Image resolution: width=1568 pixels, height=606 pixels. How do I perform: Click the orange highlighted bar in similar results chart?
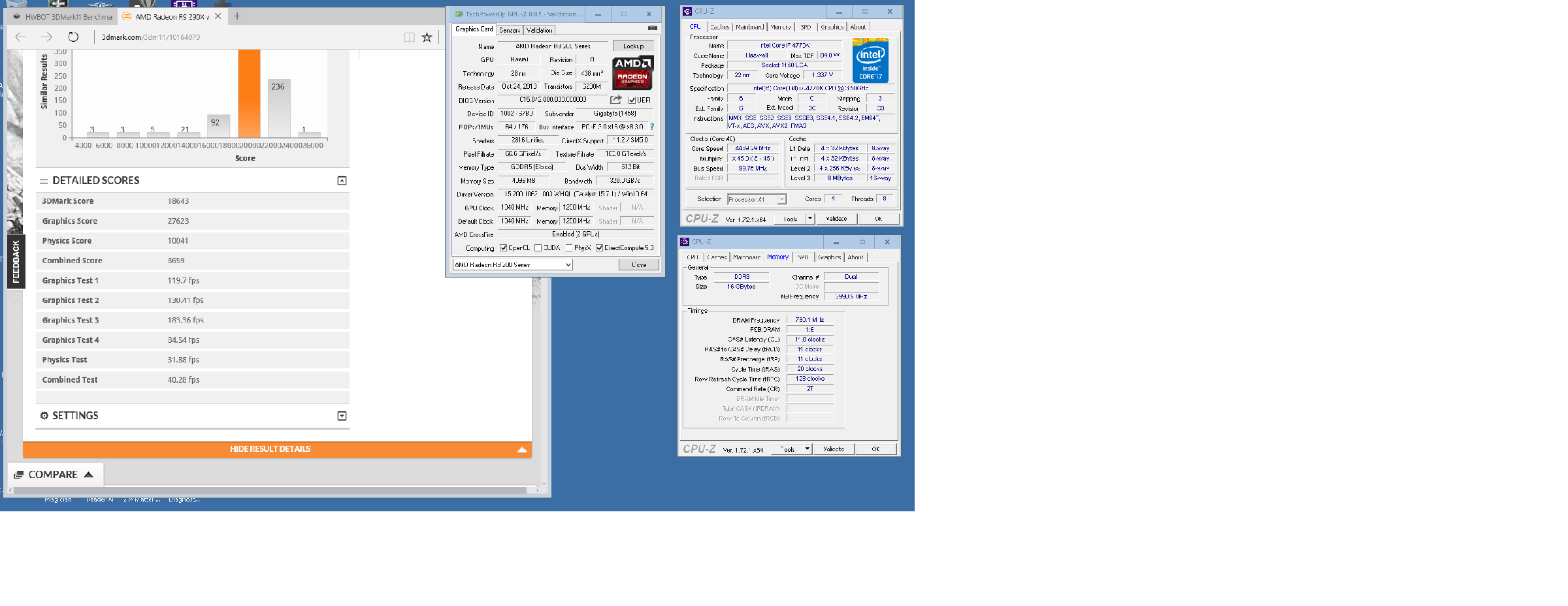(249, 93)
